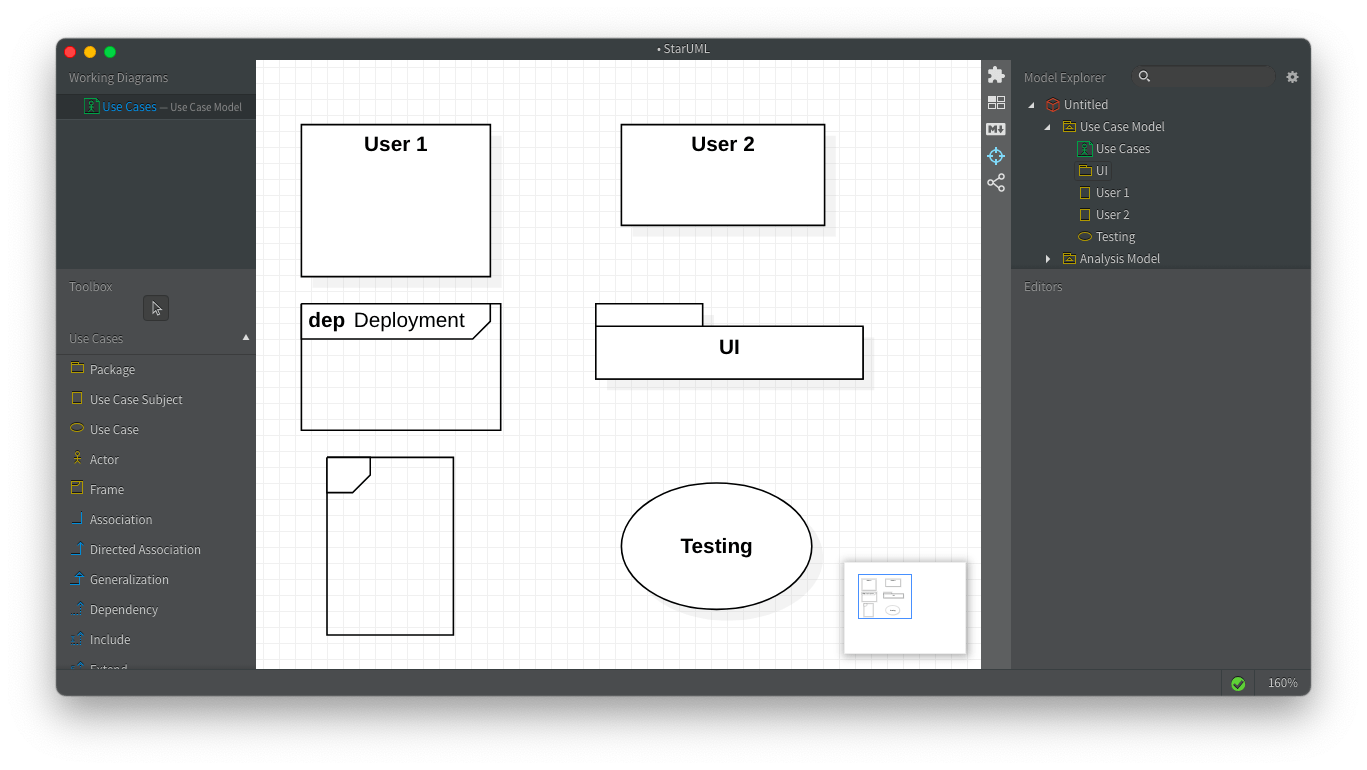Screen dimensions: 1367x770
Task: Click the green status check indicator
Action: click(1237, 683)
